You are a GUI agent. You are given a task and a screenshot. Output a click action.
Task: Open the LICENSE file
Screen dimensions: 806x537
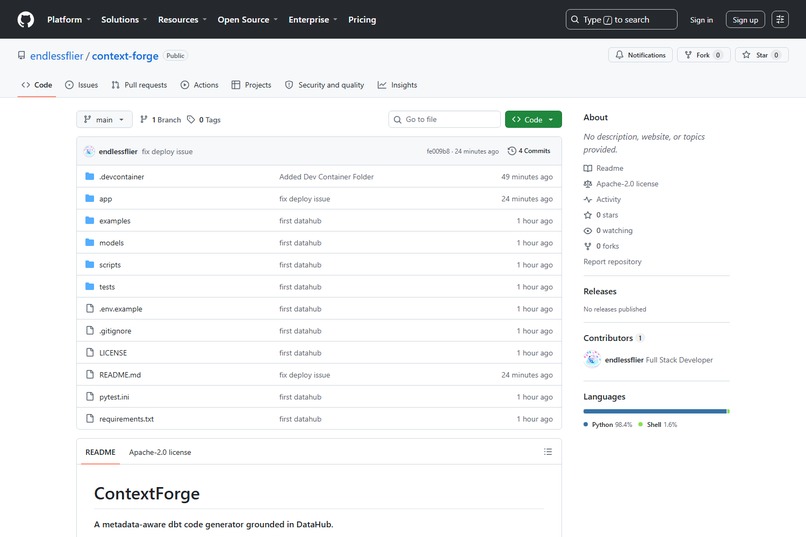click(x=113, y=353)
